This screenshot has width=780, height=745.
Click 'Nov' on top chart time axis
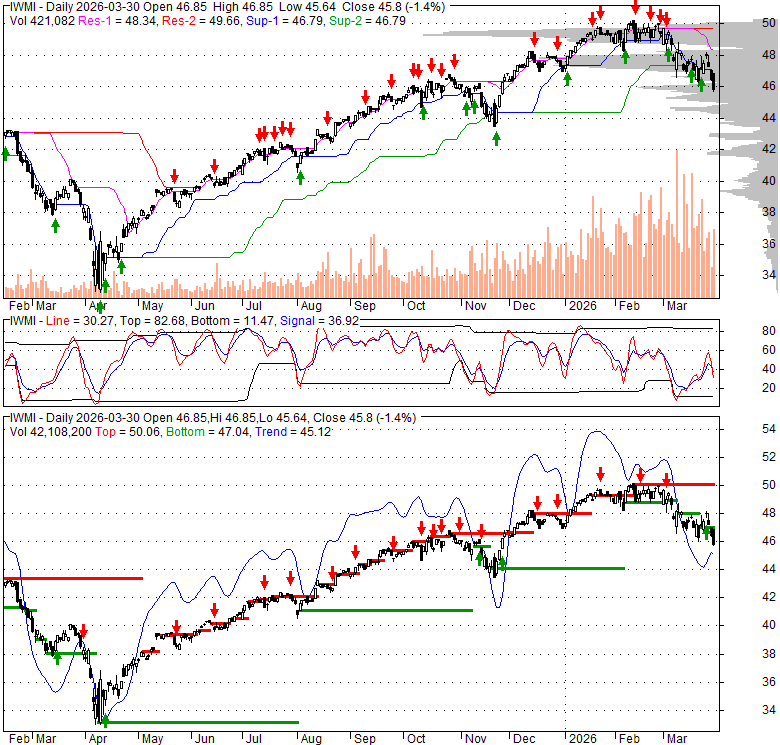(476, 306)
